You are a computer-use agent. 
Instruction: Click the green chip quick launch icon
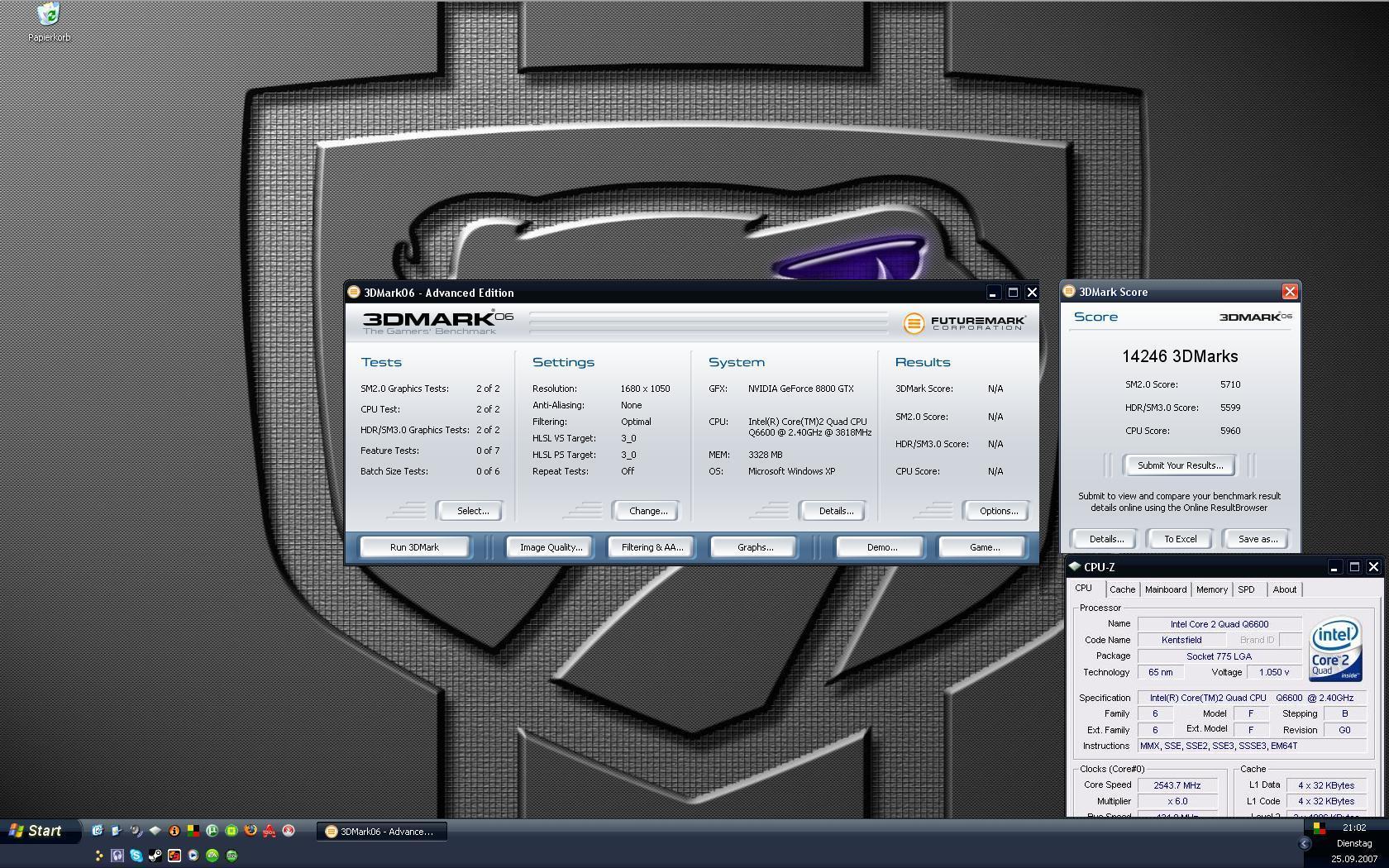click(231, 830)
